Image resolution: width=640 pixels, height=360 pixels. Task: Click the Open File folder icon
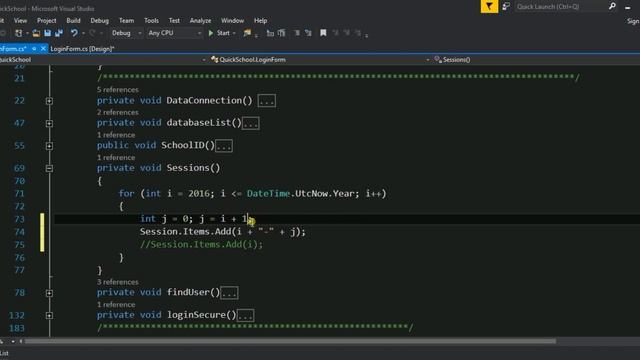(x=36, y=33)
